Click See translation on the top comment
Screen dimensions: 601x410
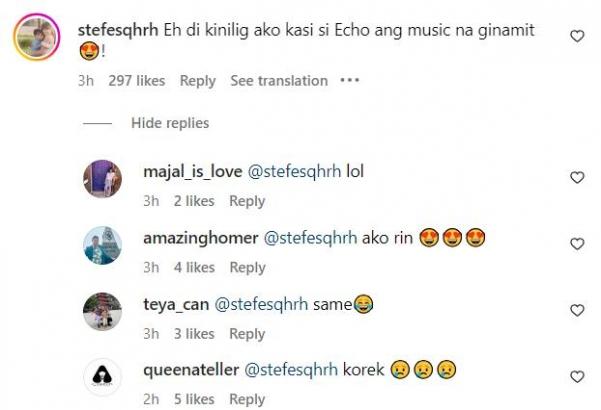[278, 81]
